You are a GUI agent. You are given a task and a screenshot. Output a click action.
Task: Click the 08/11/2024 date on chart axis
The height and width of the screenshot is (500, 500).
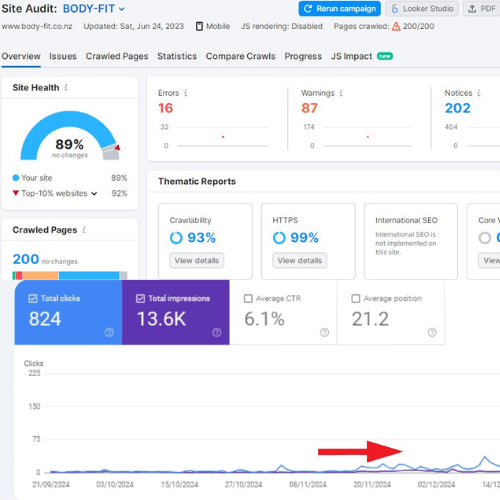(x=308, y=484)
